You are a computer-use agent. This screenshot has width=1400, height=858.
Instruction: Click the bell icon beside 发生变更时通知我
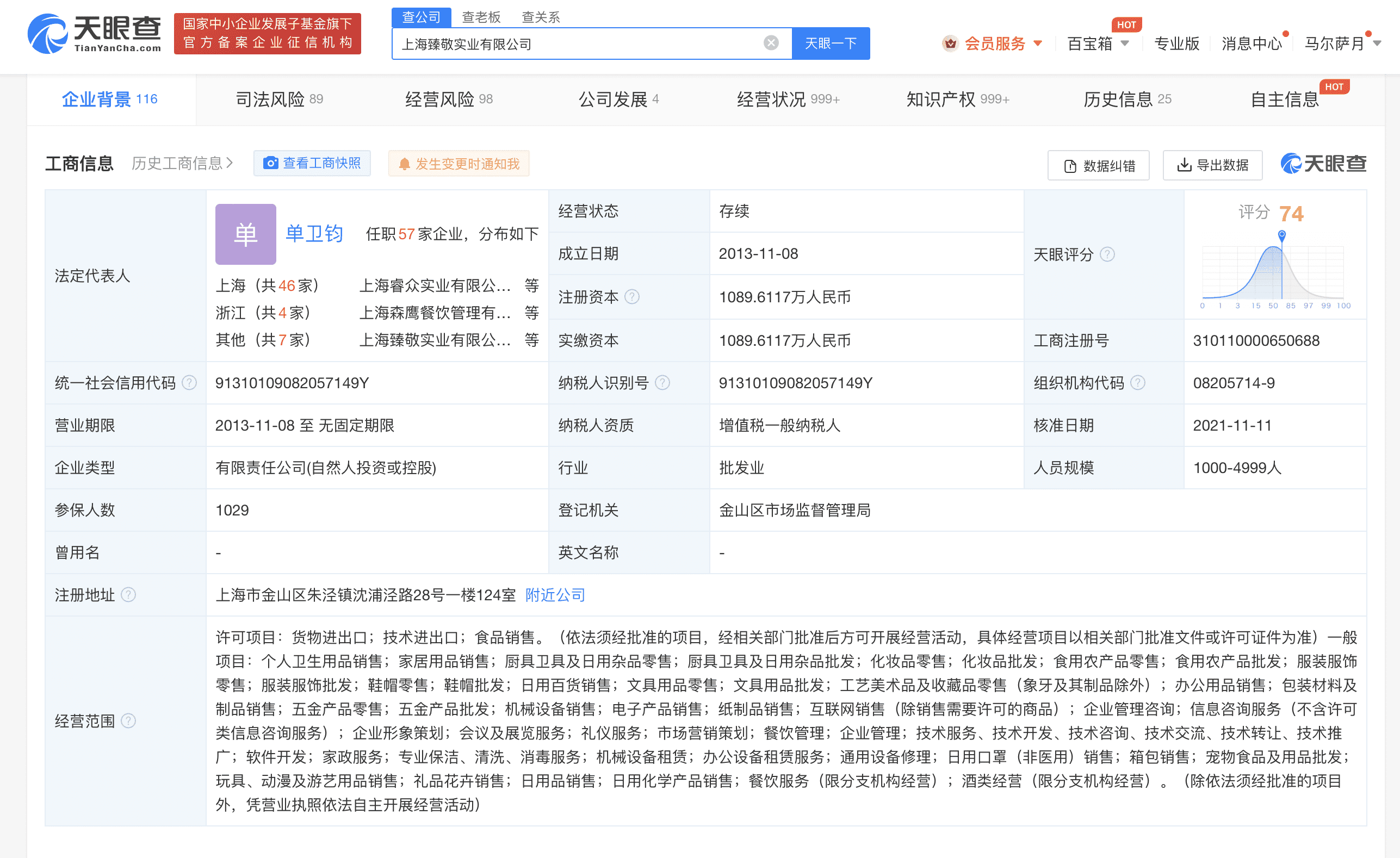(405, 163)
